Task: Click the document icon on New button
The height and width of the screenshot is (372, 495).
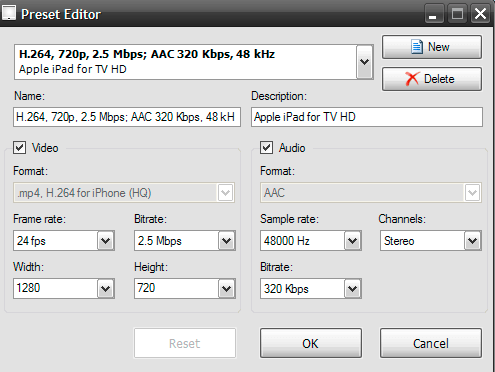Action: (417, 47)
